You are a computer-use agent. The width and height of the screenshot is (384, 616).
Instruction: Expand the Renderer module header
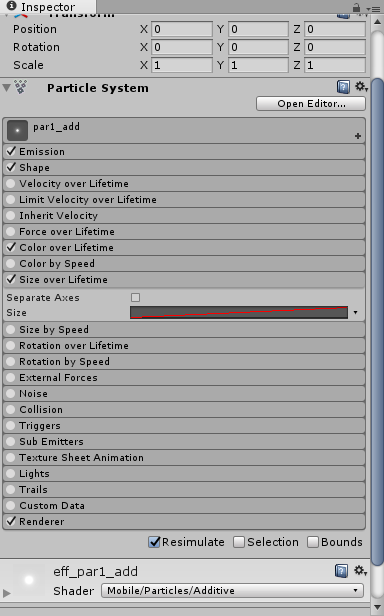[184, 521]
